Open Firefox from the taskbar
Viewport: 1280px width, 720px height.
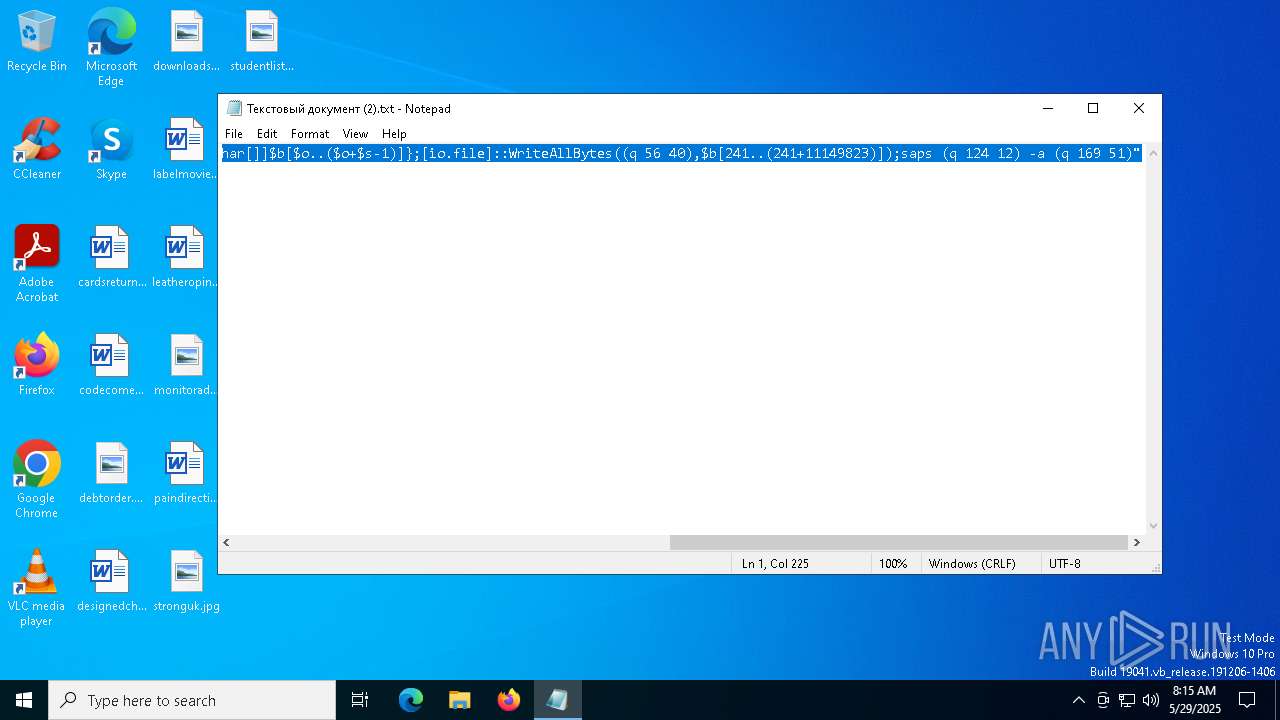click(509, 700)
